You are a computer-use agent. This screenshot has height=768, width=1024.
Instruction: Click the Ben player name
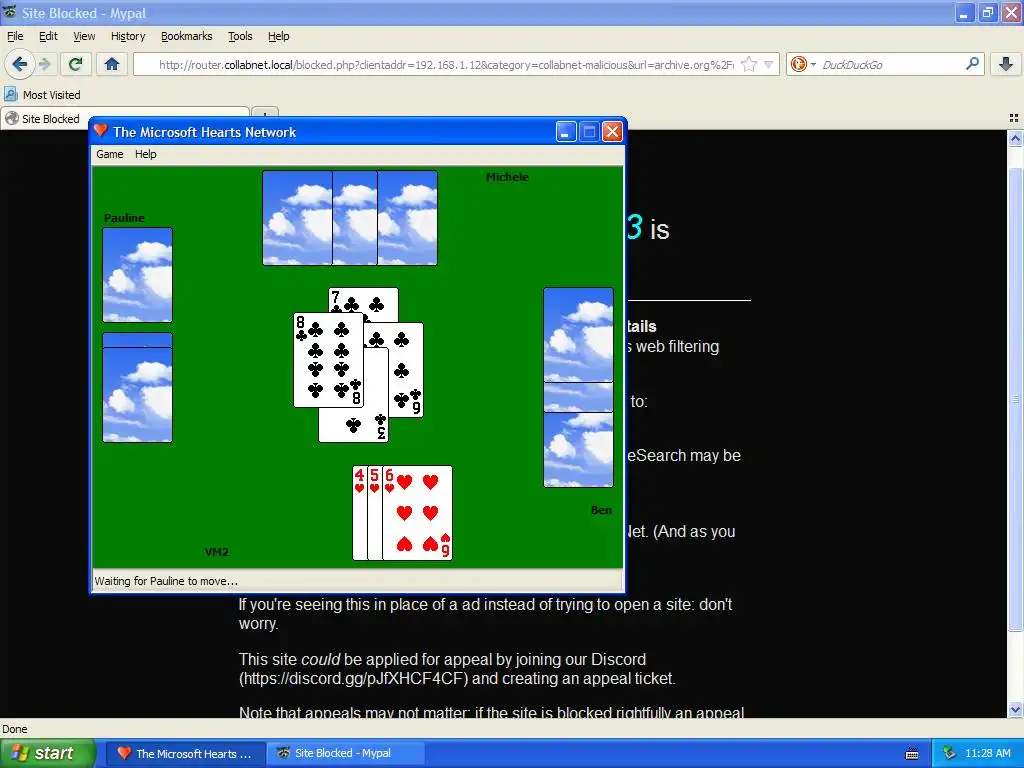[601, 510]
